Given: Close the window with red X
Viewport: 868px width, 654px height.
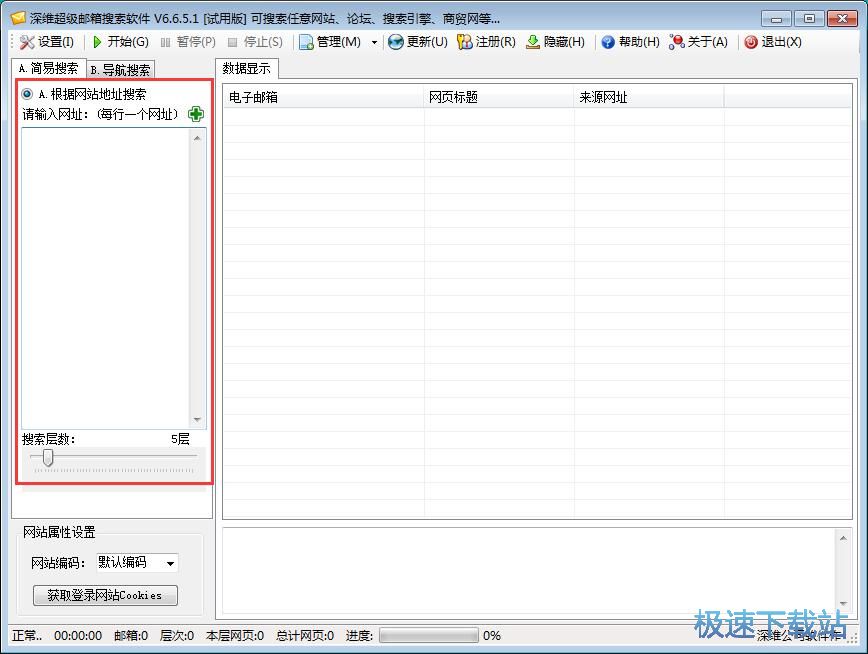Looking at the screenshot, I should (x=842, y=18).
